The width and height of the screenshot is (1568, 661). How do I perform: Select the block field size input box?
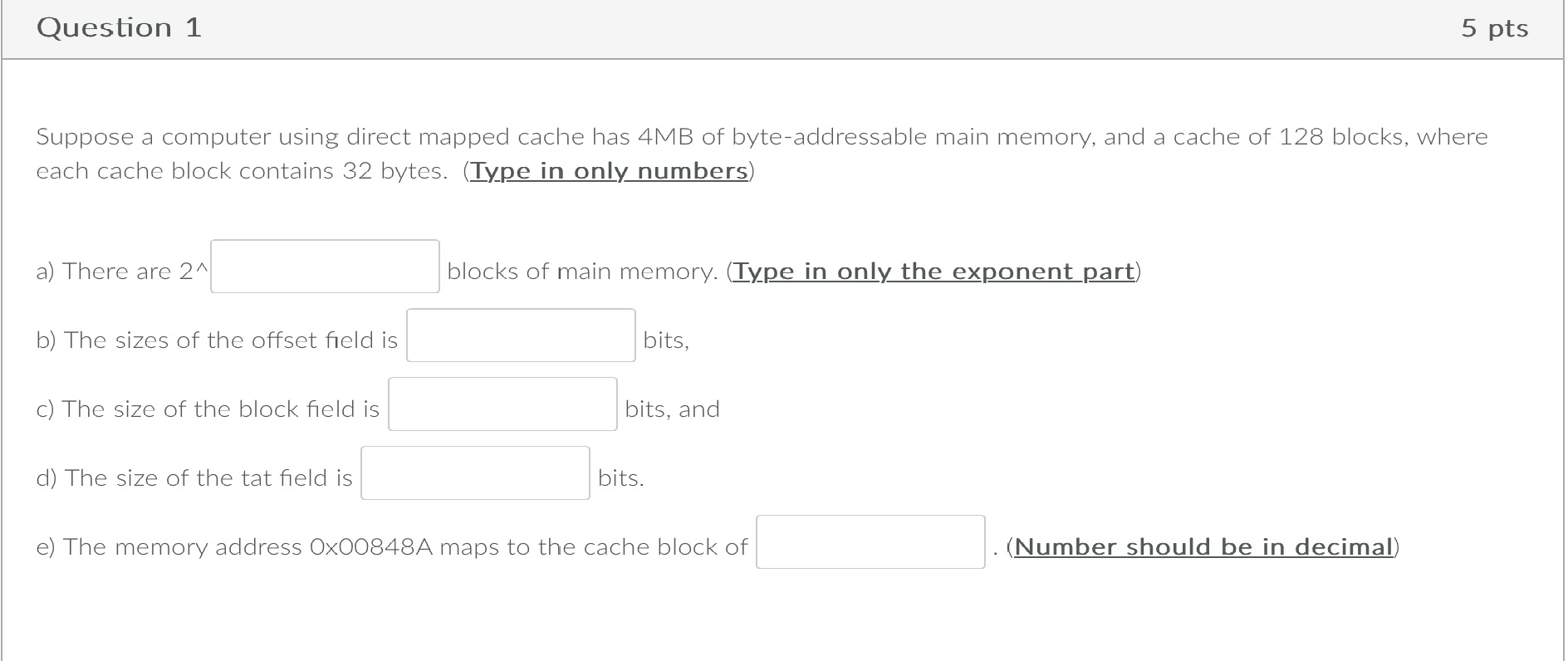click(502, 404)
